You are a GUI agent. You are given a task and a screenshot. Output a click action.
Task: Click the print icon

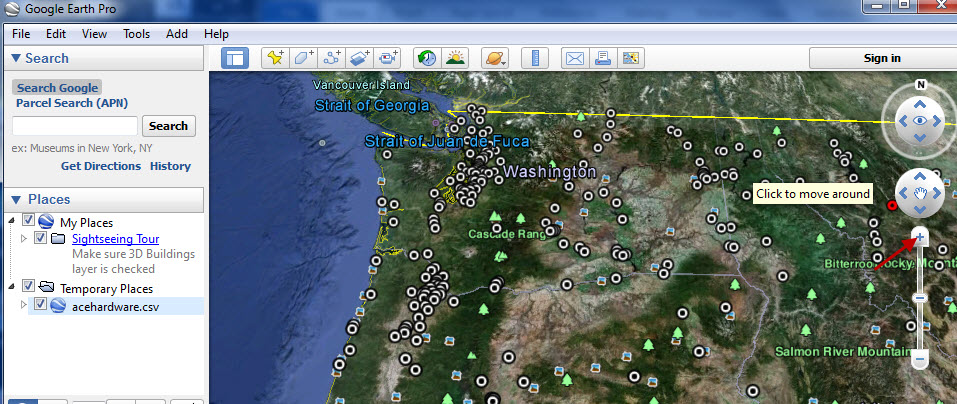pos(602,59)
